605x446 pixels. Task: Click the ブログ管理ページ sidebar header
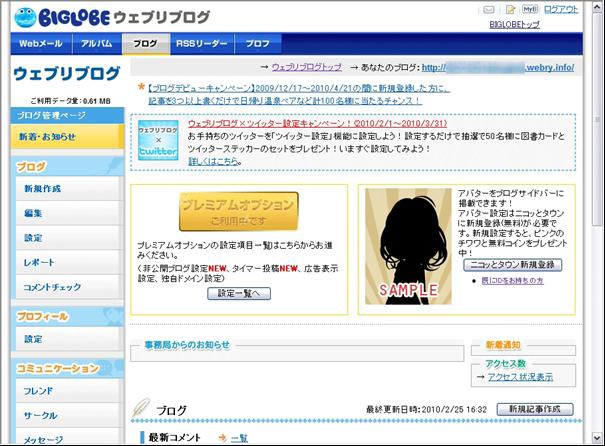(67, 115)
